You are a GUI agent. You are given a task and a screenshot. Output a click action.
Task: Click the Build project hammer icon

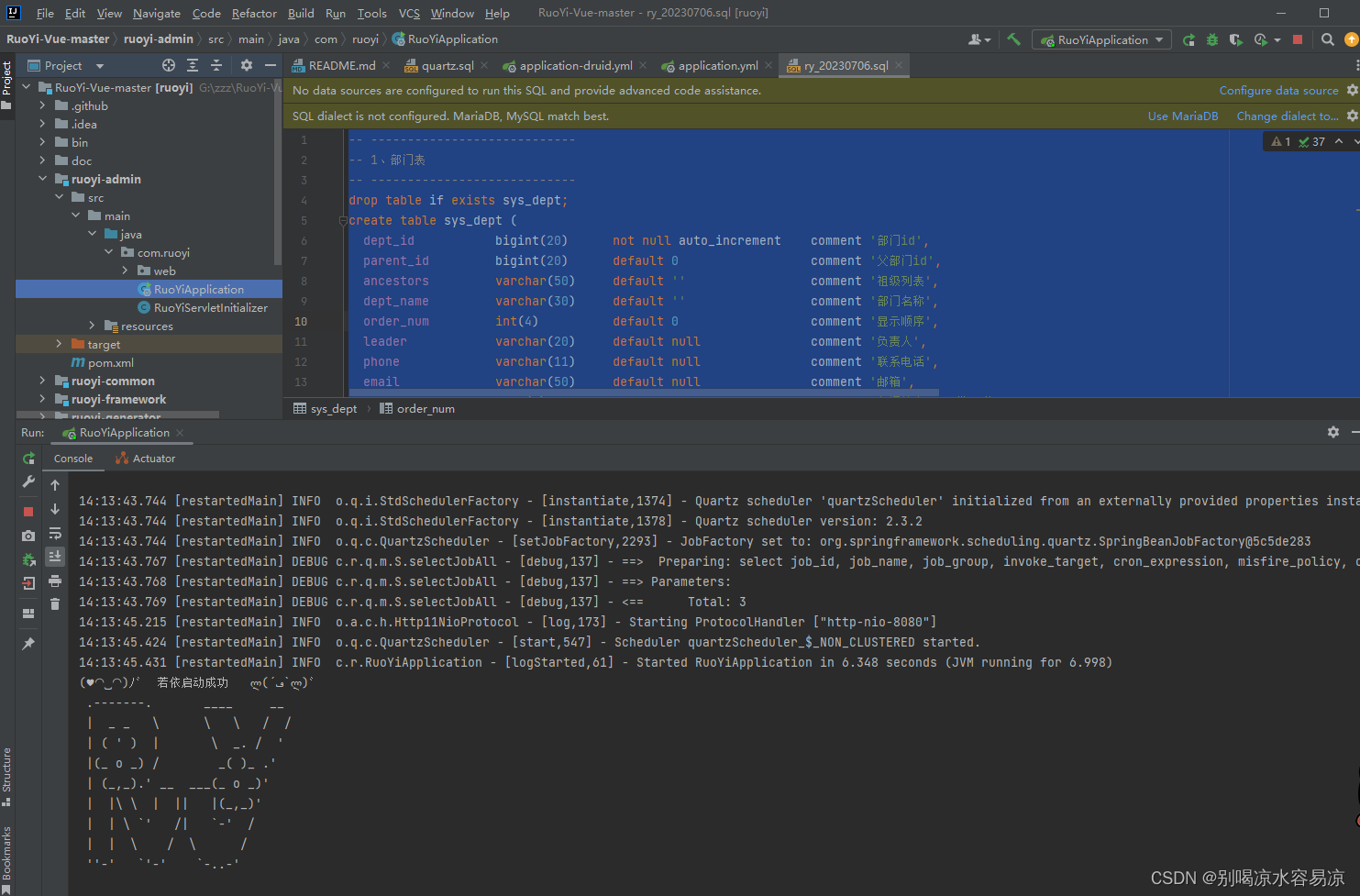(x=1013, y=39)
